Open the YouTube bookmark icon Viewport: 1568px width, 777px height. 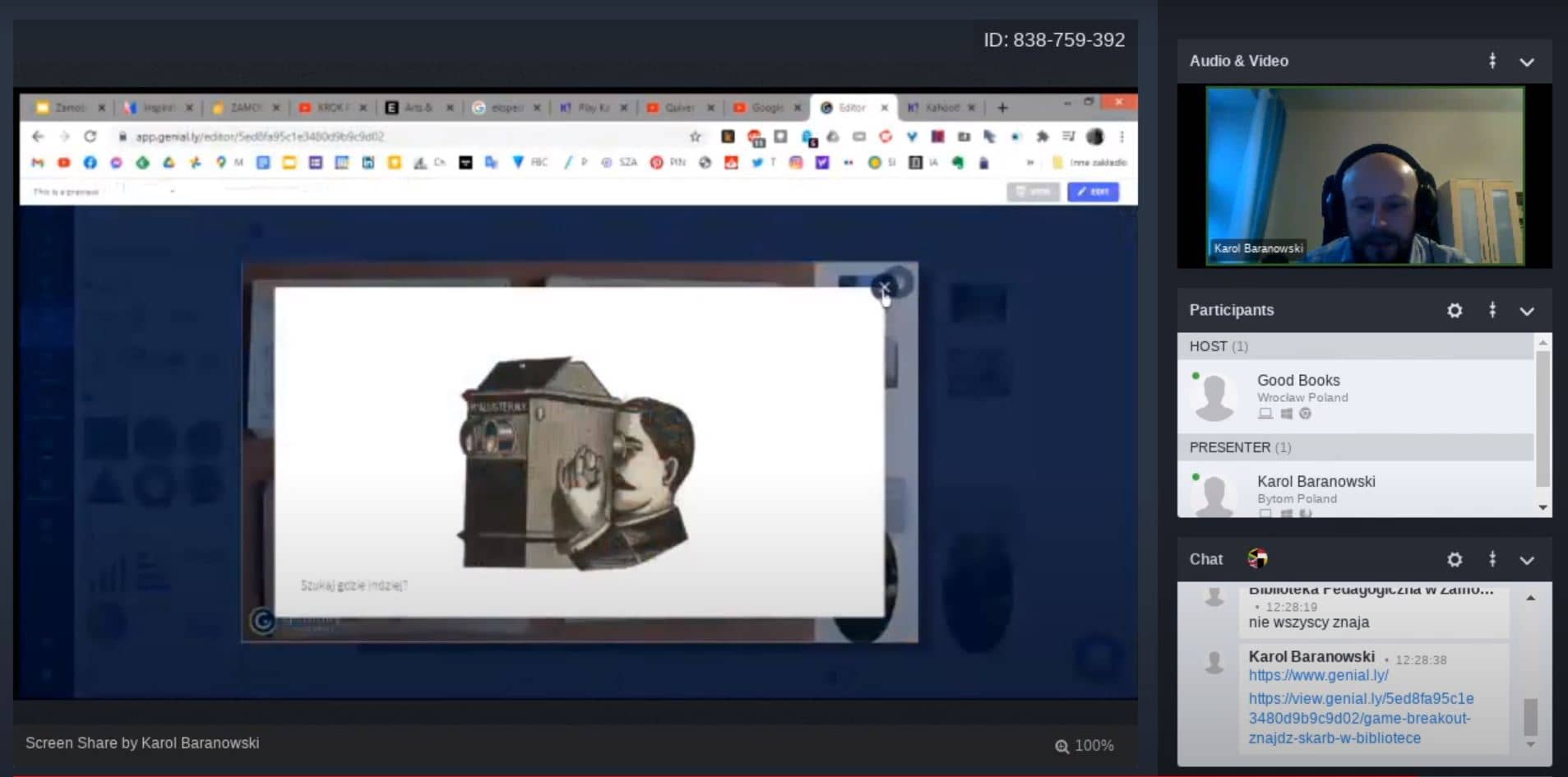click(x=64, y=163)
